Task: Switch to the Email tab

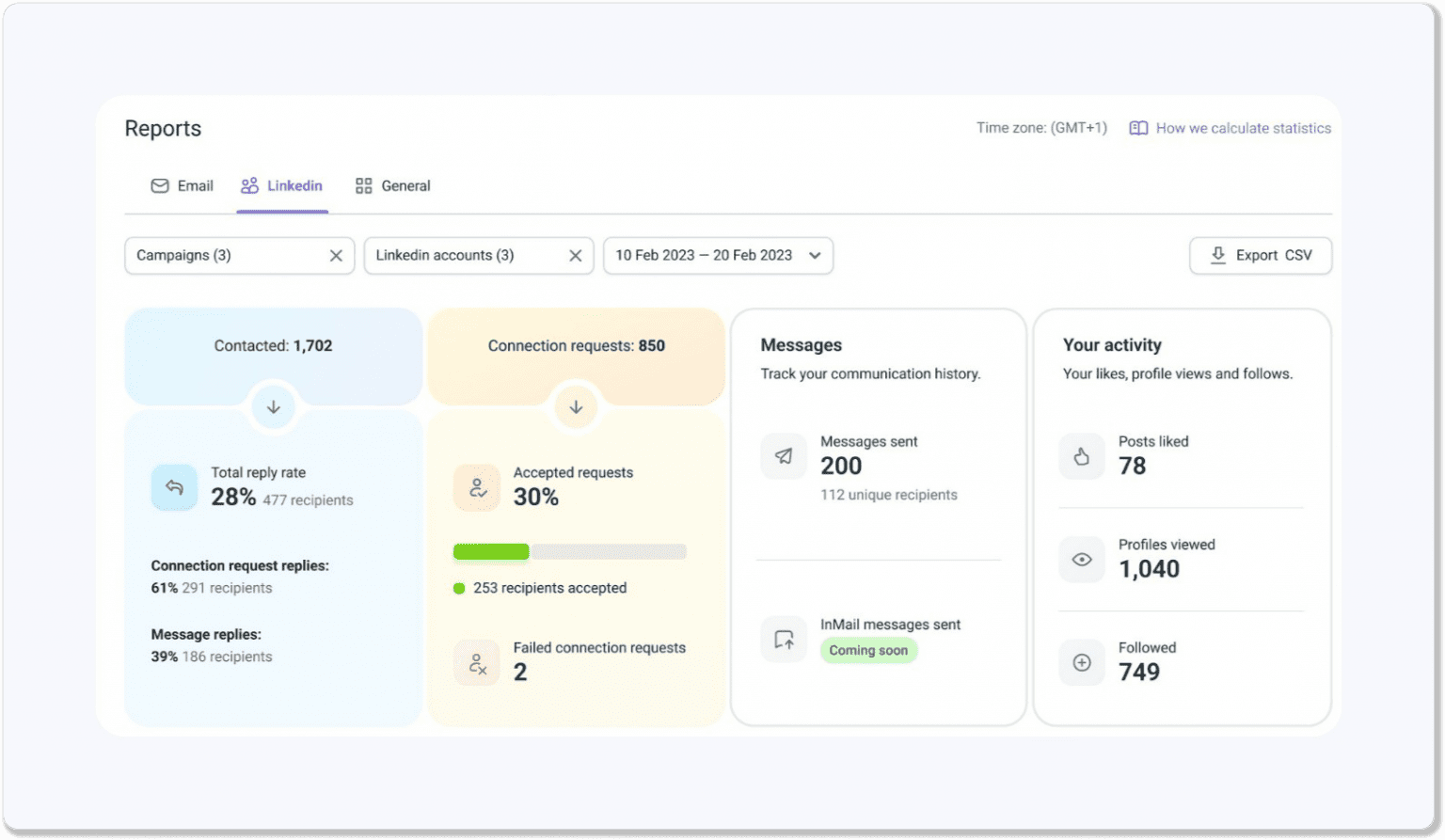Action: tap(183, 186)
